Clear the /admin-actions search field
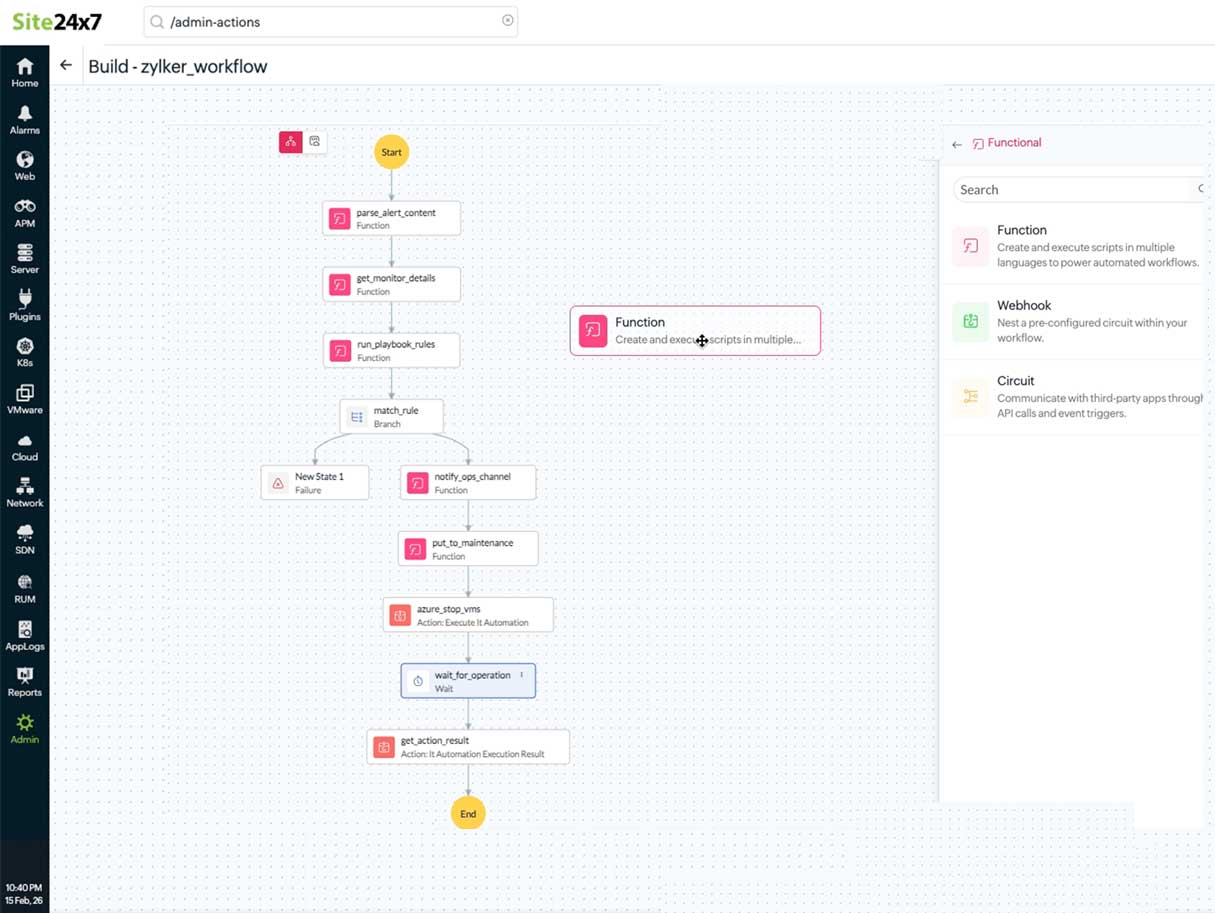The width and height of the screenshot is (1215, 913). click(x=508, y=20)
